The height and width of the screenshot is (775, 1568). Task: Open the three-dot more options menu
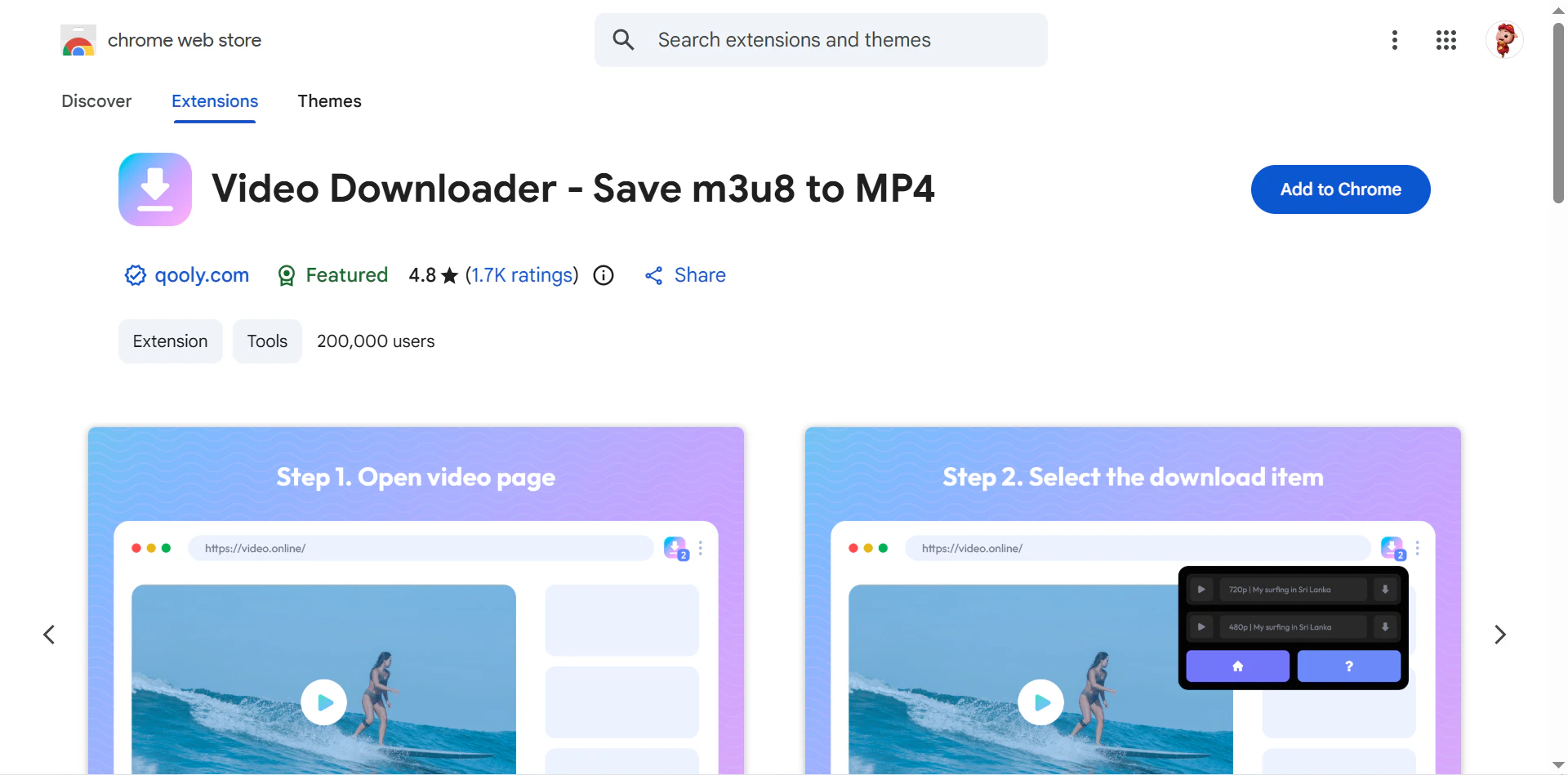coord(1394,40)
